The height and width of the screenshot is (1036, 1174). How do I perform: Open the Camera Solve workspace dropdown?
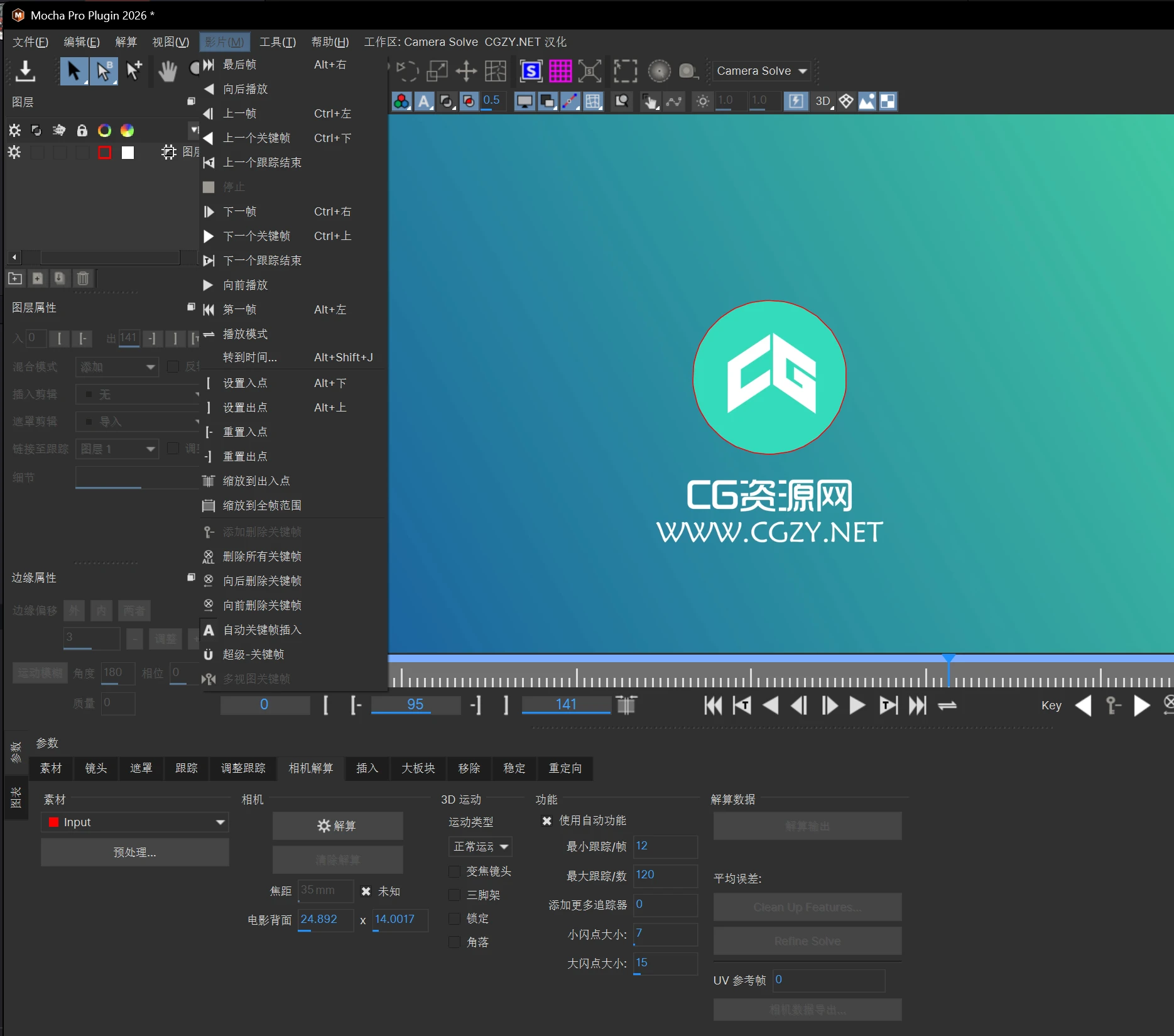[x=761, y=70]
